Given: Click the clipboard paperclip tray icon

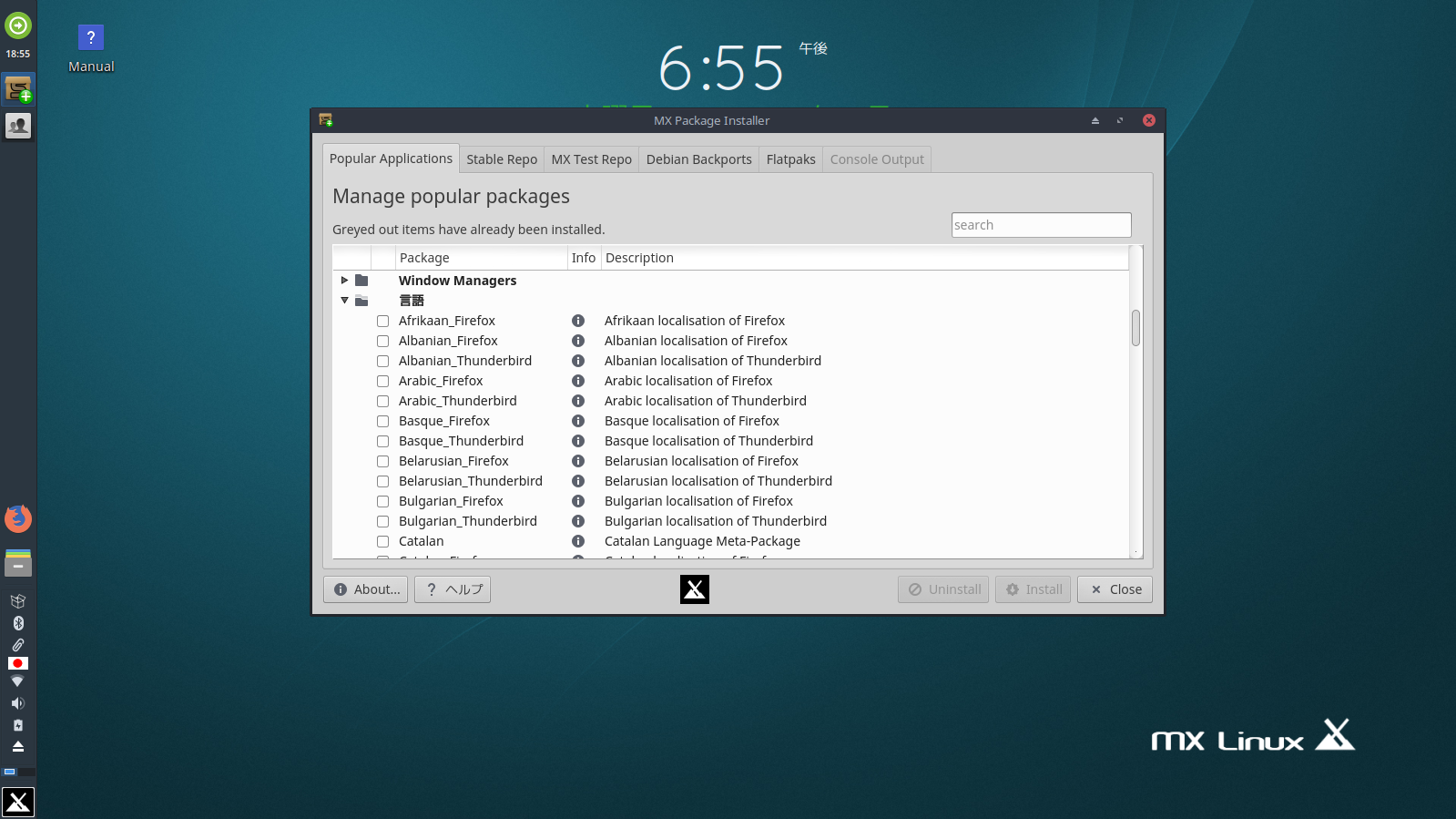Looking at the screenshot, I should coord(18,644).
